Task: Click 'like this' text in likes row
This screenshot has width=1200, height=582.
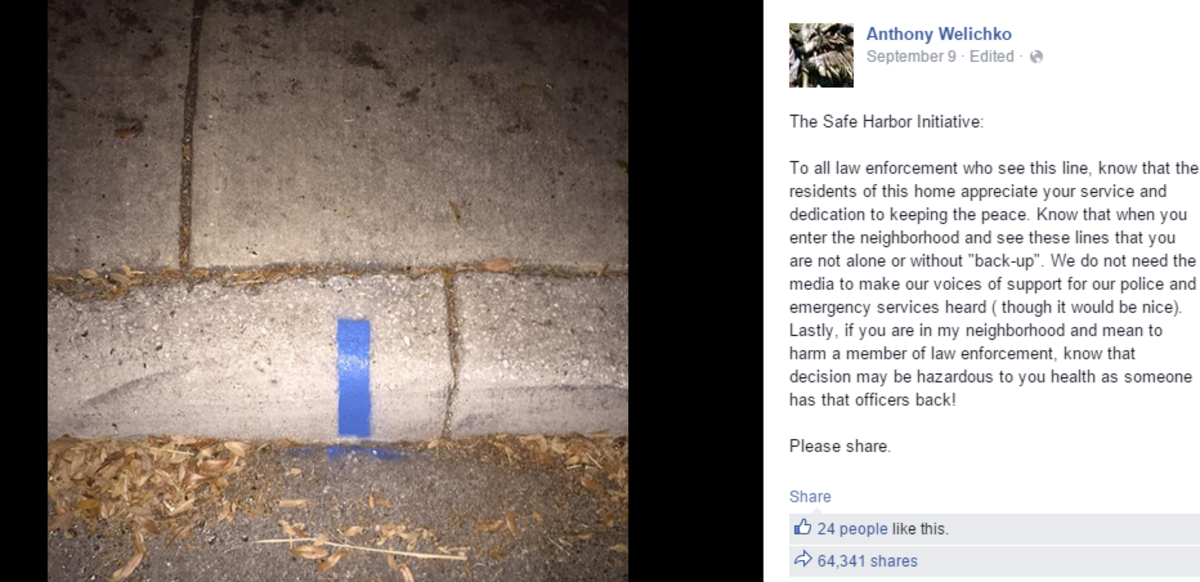Action: (920, 529)
